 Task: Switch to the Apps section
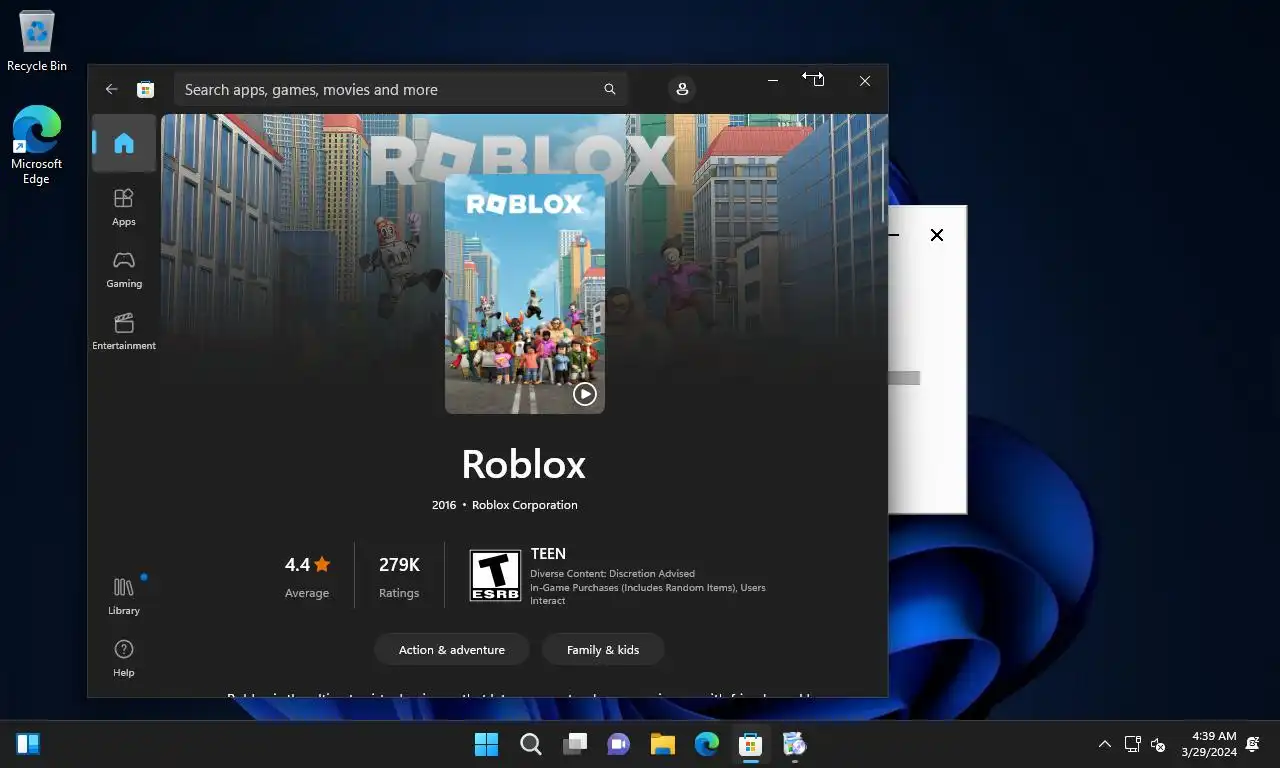124,207
